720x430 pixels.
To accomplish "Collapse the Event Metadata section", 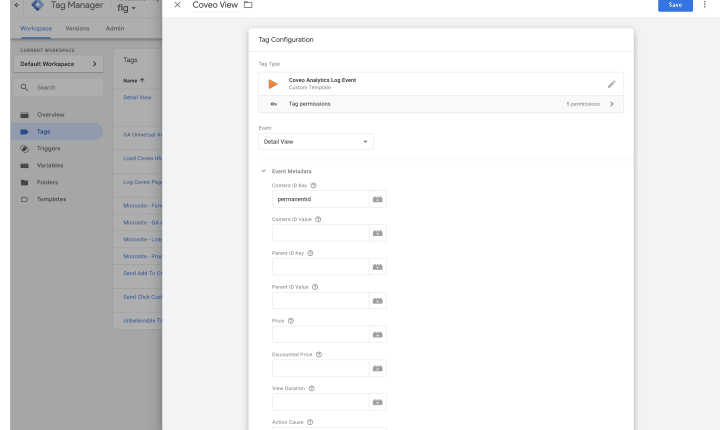I will coord(264,171).
